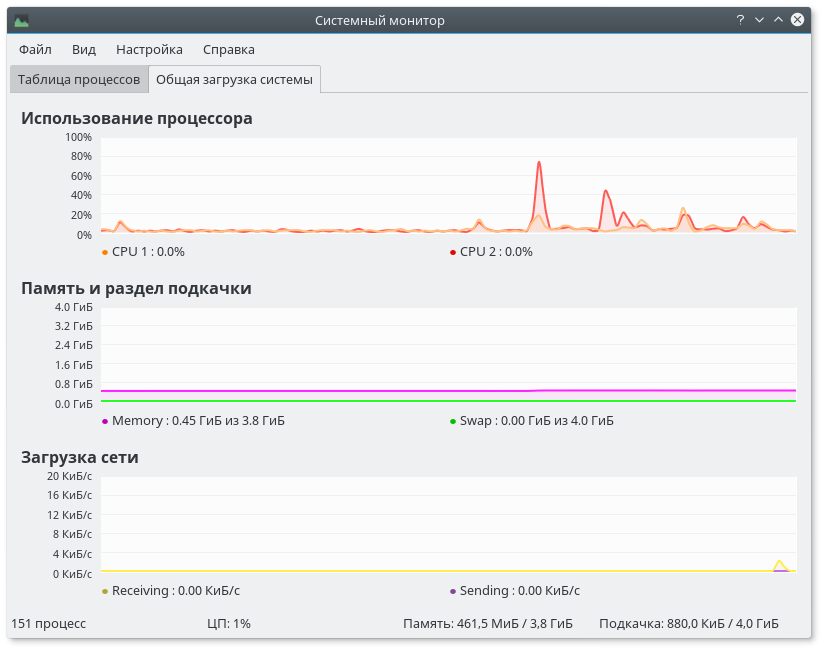Click the green Swap legend dot
Viewport: 824px width, 651px height.
[x=453, y=421]
